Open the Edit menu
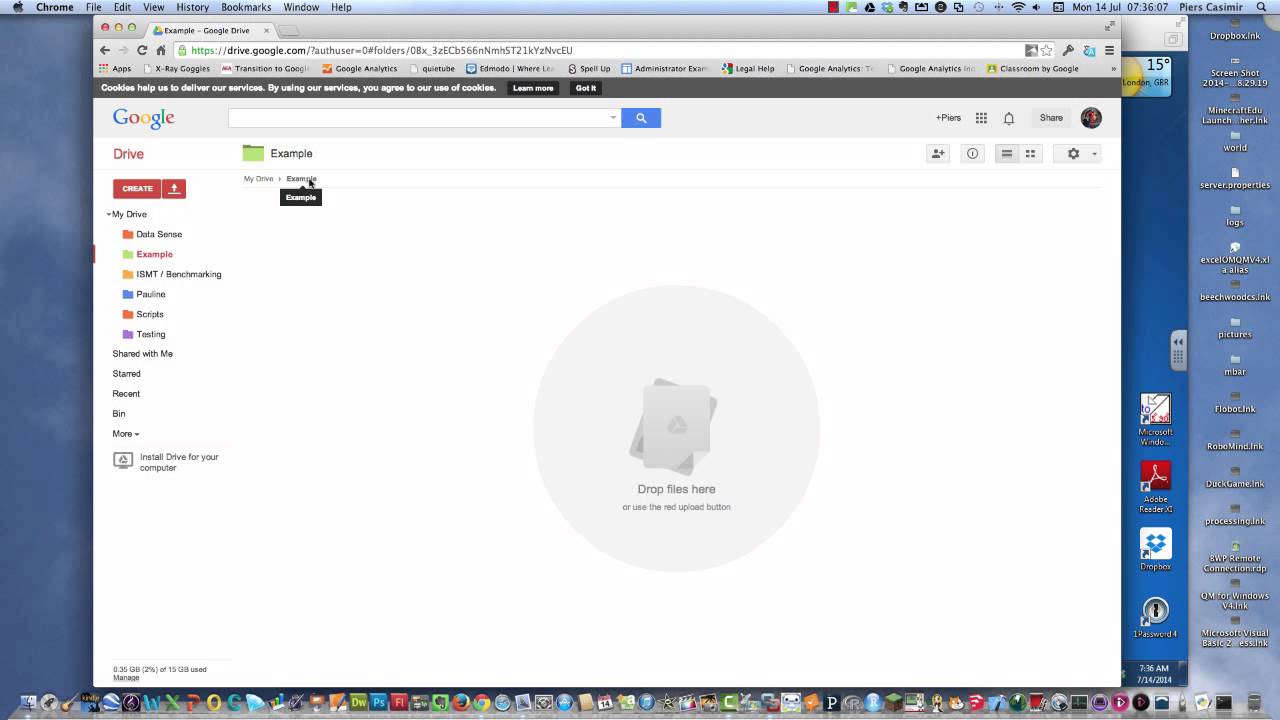The image size is (1280, 720). (x=122, y=7)
